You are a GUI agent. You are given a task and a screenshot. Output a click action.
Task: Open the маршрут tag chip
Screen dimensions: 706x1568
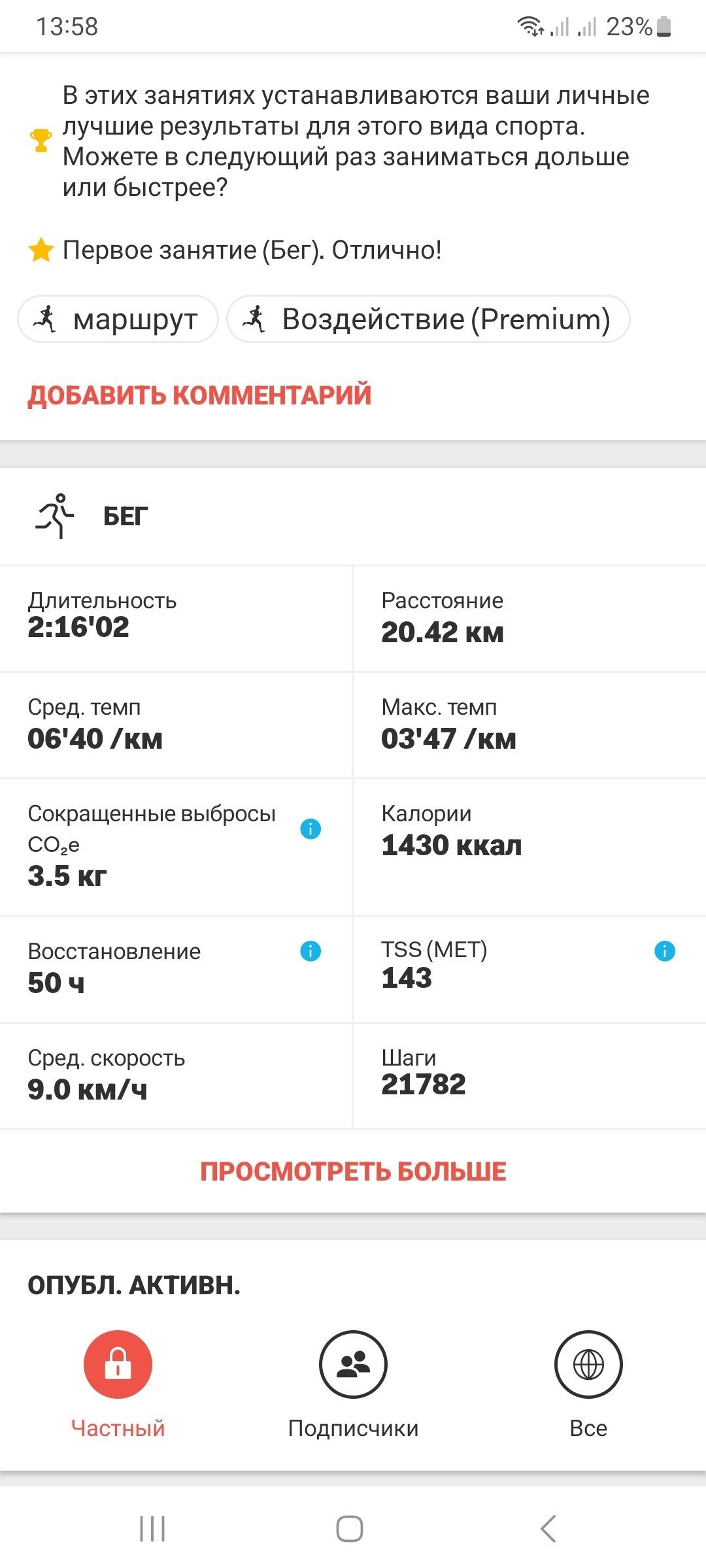coord(118,319)
